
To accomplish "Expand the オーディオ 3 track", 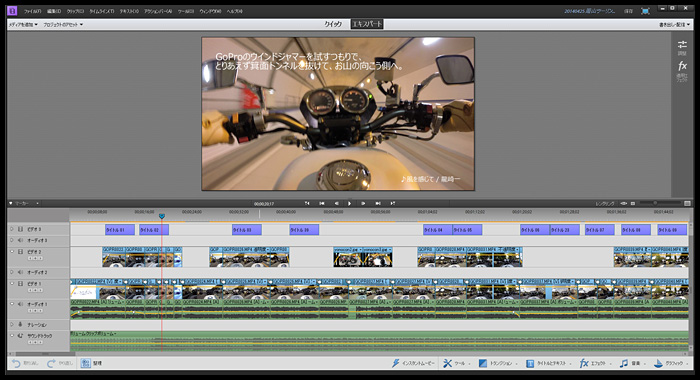I will (12, 240).
